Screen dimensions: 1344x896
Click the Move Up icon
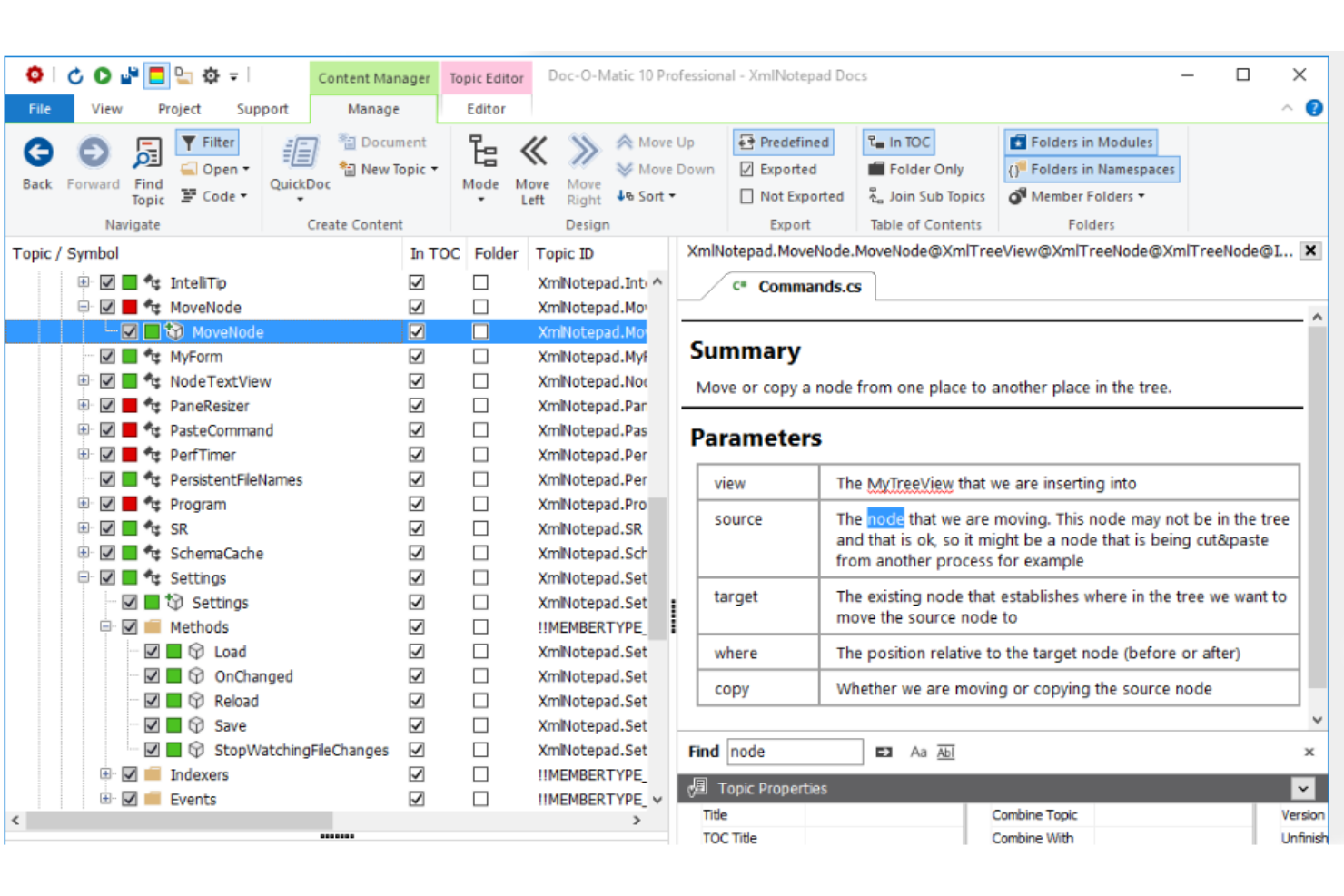[x=625, y=142]
